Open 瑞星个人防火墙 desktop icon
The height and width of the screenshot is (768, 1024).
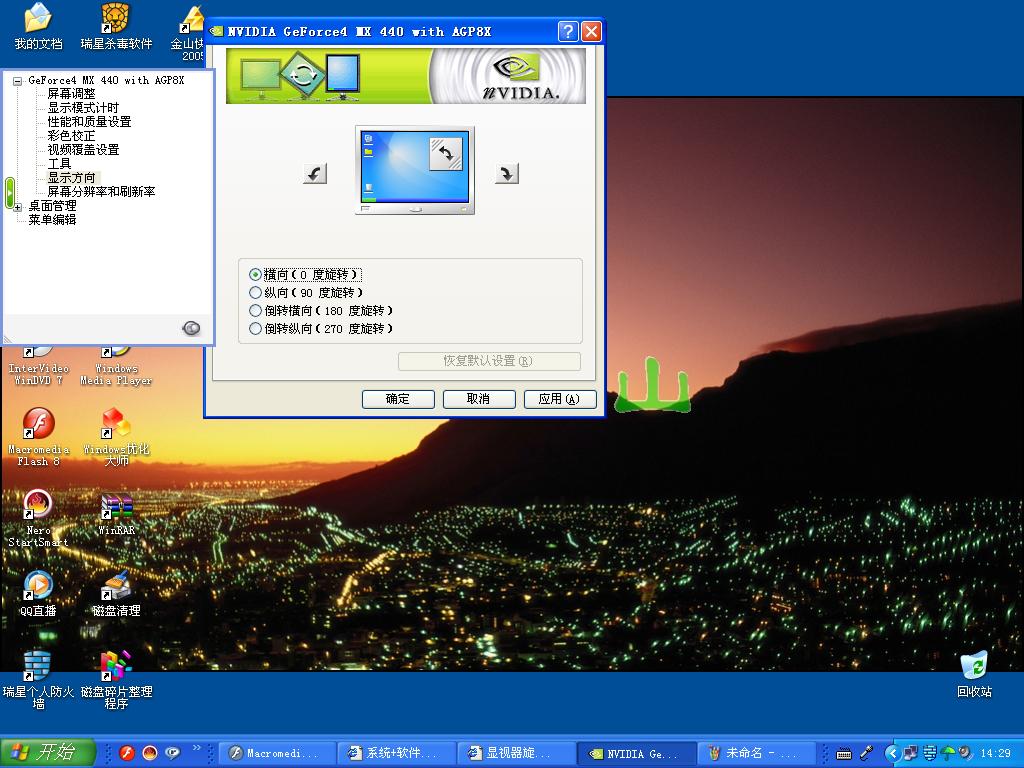pos(38,680)
